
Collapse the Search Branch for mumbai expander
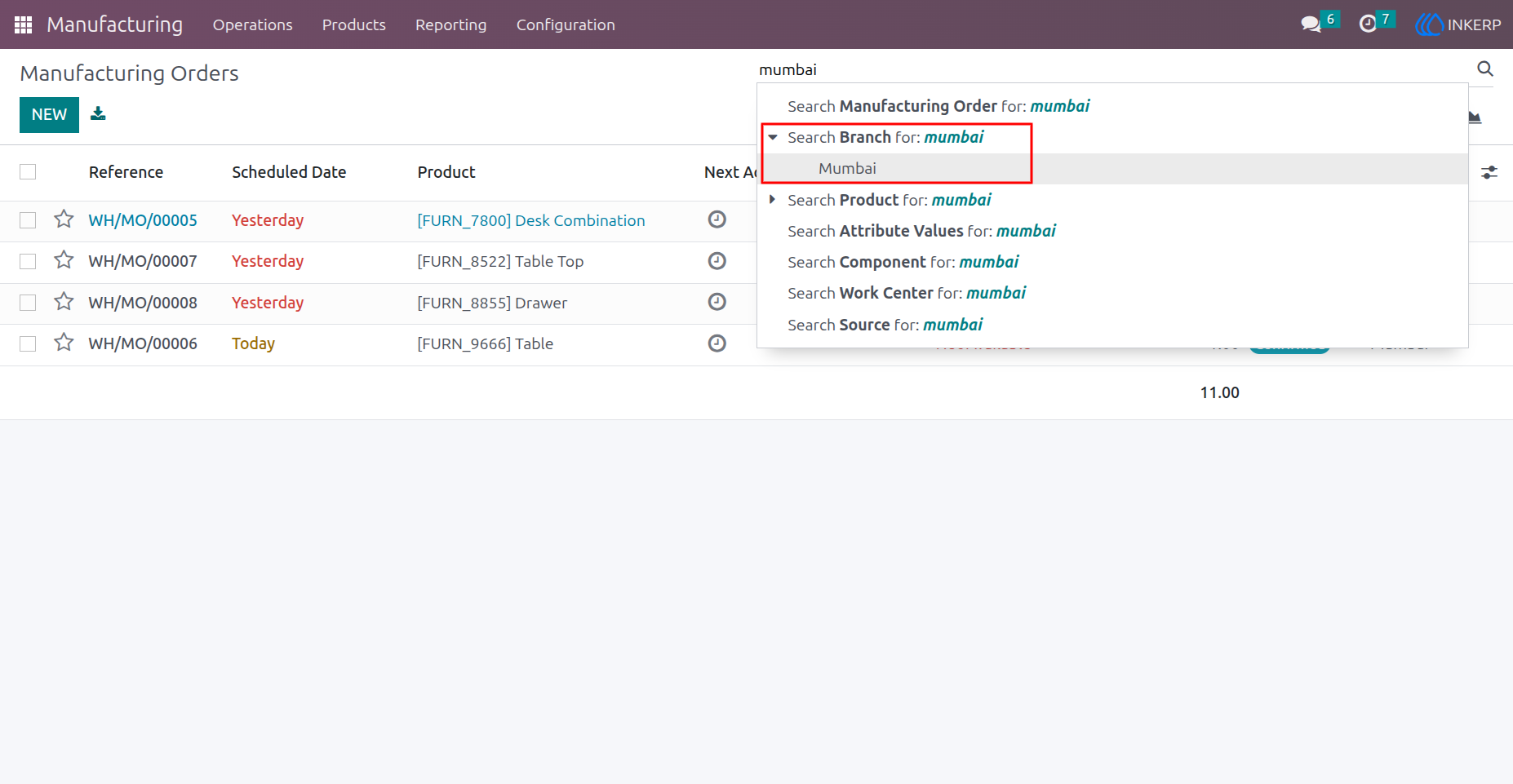tap(773, 137)
